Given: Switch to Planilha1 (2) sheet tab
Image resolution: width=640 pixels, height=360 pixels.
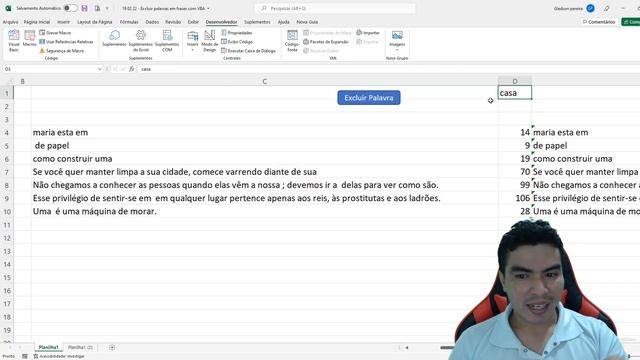Looking at the screenshot, I should [x=80, y=347].
